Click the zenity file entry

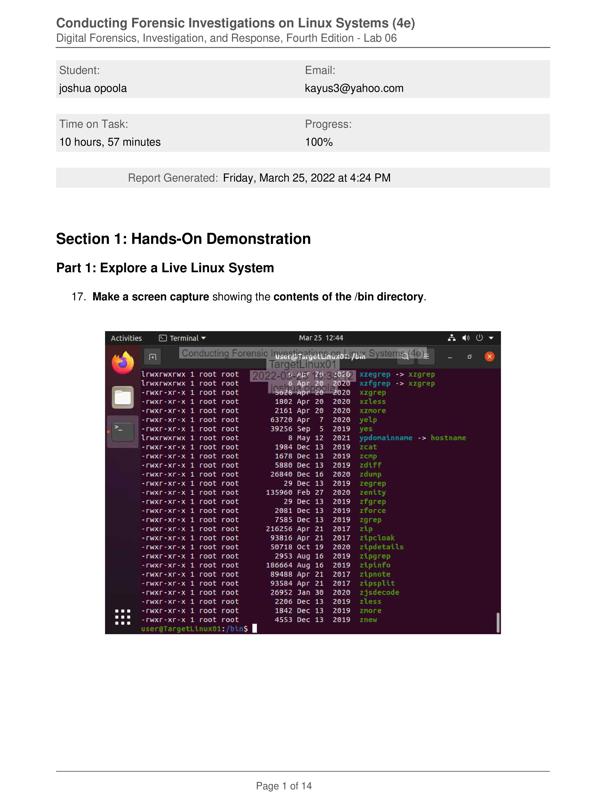pos(373,493)
